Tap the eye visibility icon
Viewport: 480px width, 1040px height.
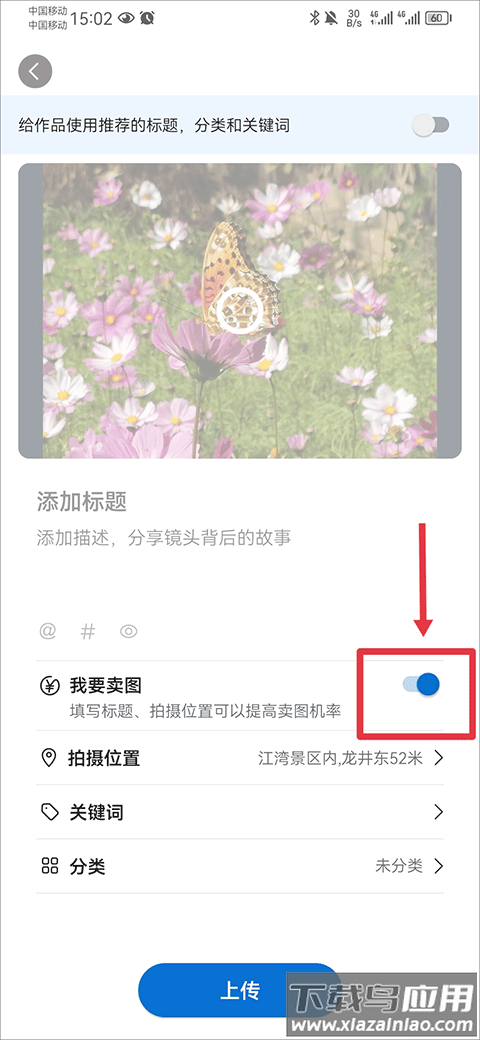129,631
